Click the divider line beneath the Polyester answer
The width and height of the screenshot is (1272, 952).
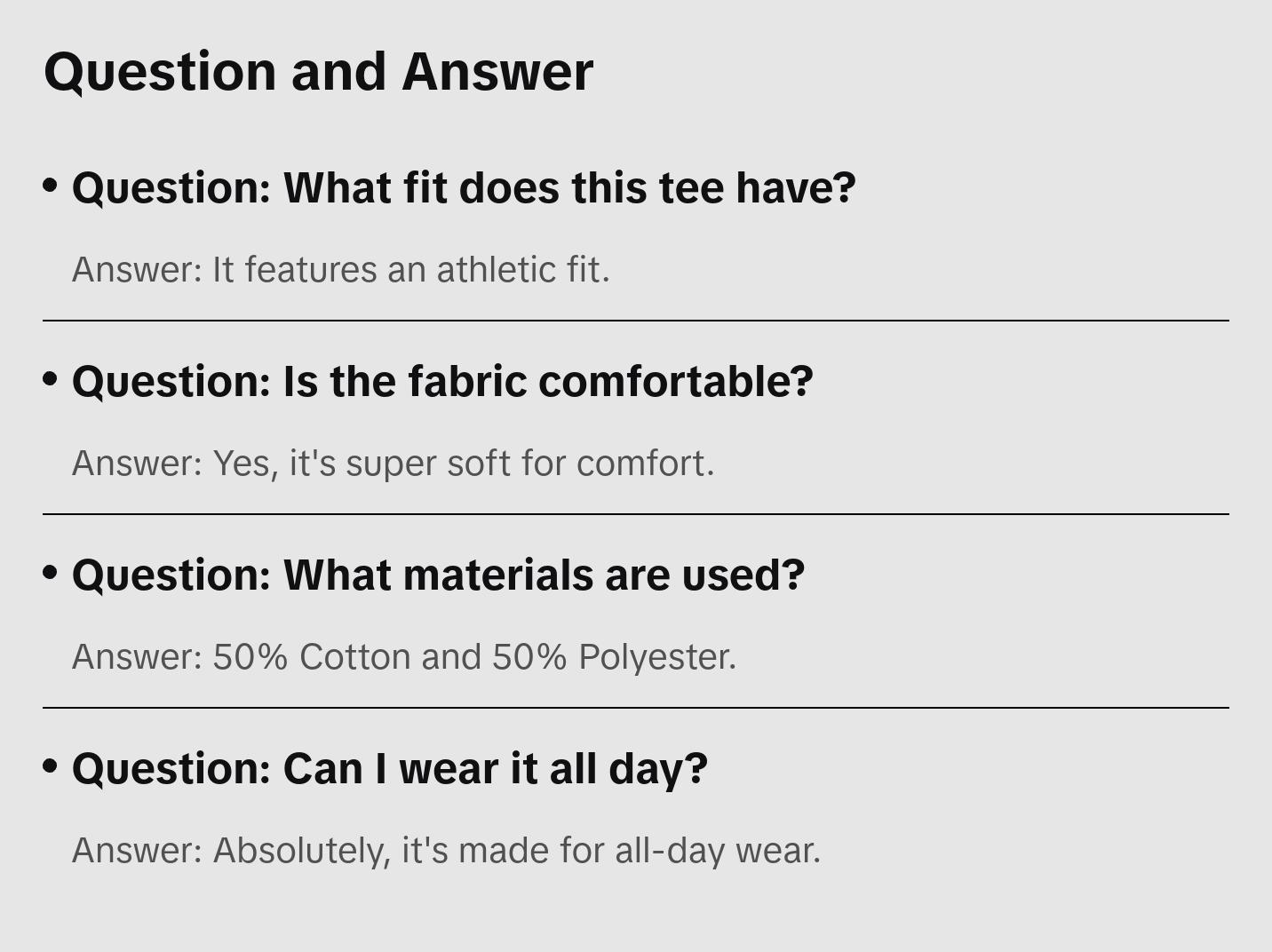click(636, 708)
